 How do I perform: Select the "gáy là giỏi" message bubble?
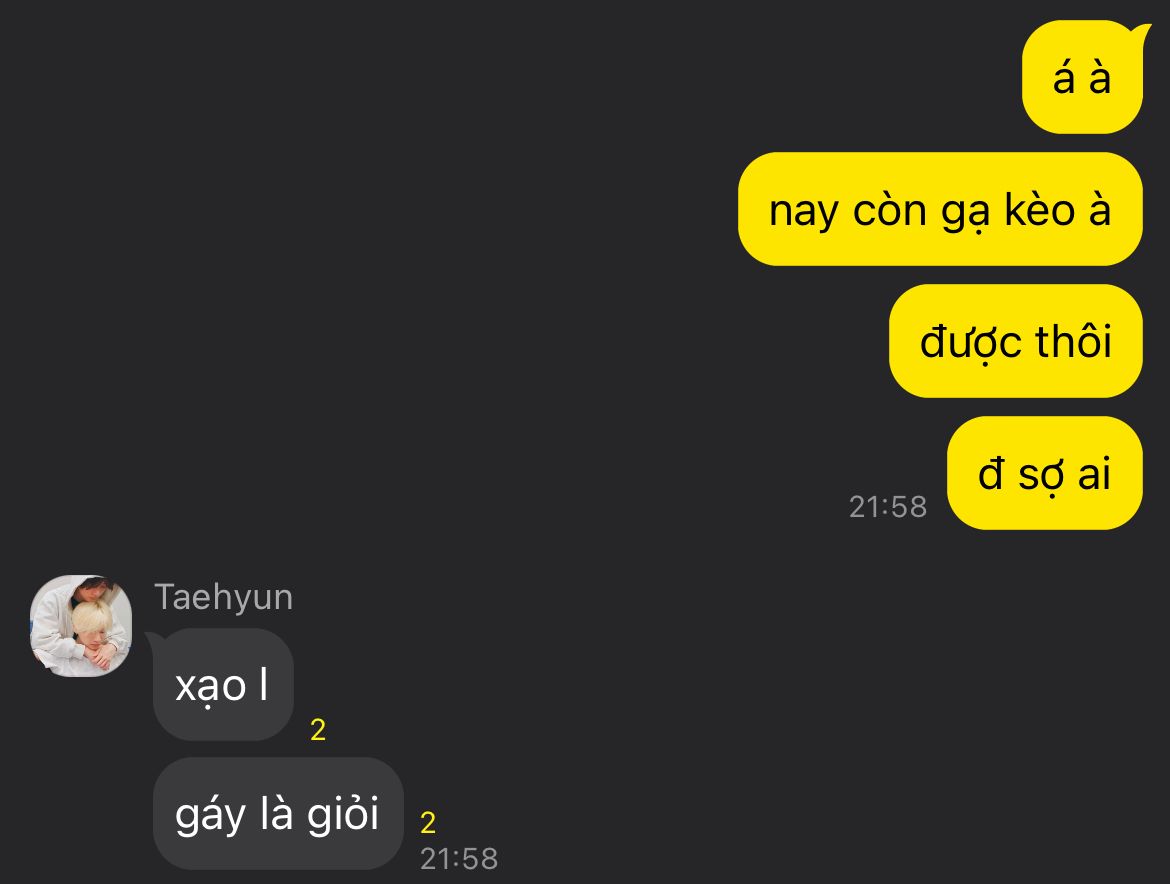[278, 814]
